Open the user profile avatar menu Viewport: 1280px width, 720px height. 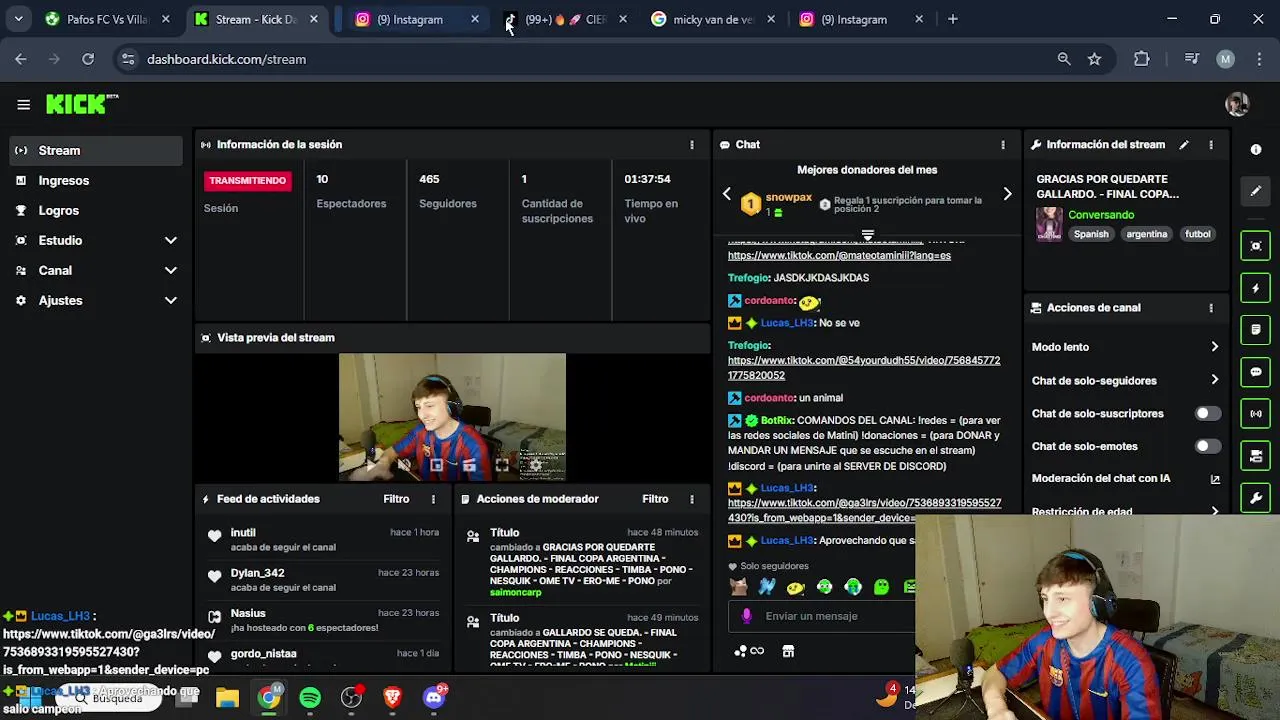pyautogui.click(x=1237, y=104)
